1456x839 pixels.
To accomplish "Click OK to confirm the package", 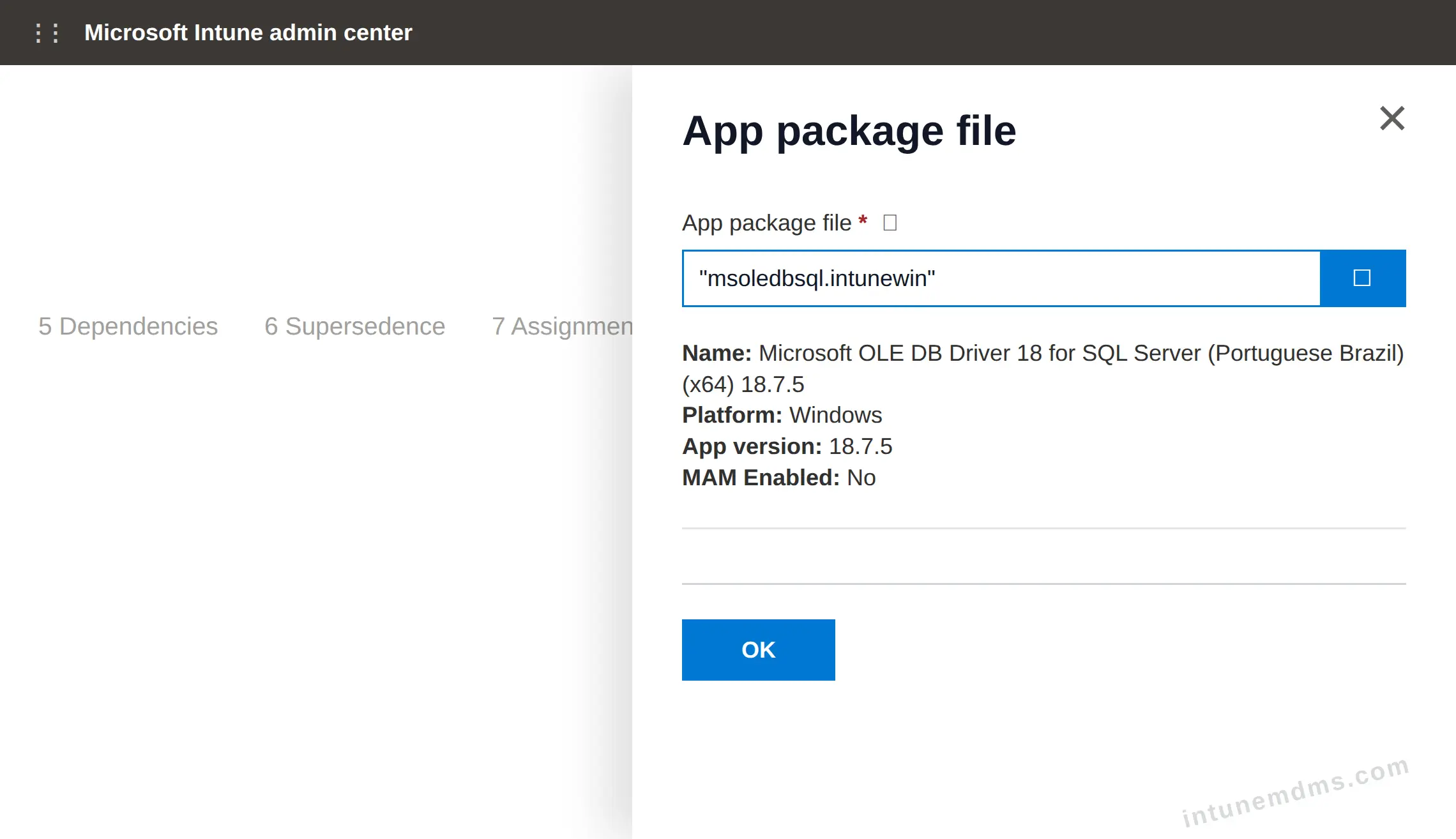I will [x=758, y=650].
